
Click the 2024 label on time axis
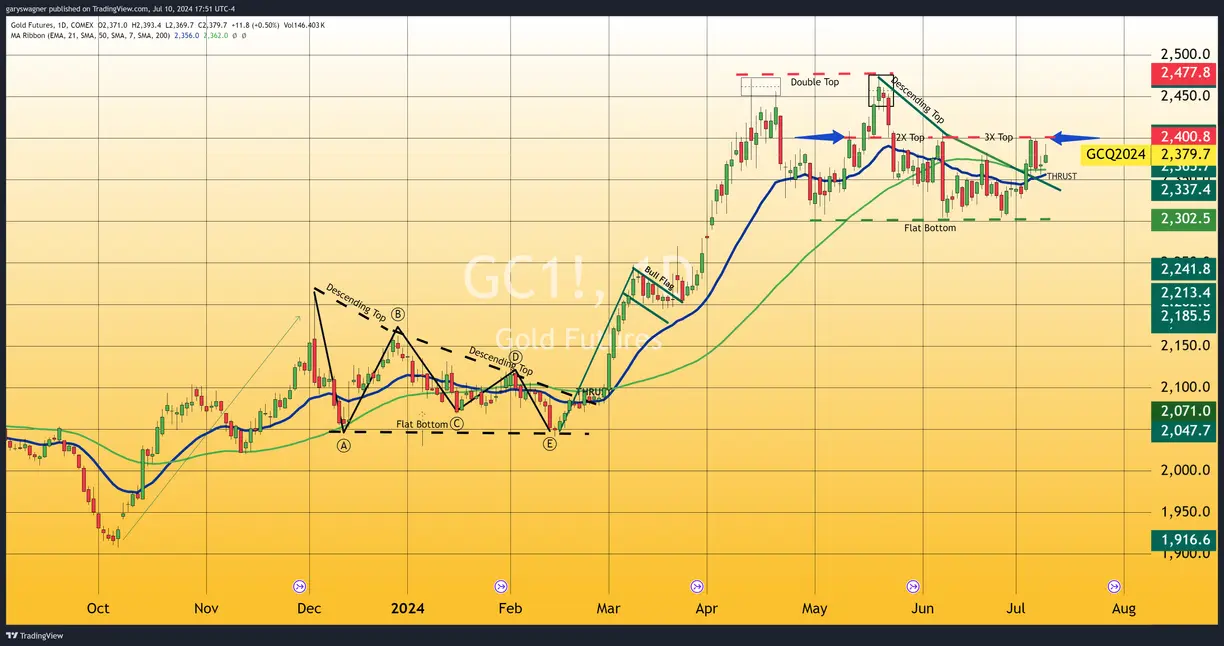pos(408,608)
